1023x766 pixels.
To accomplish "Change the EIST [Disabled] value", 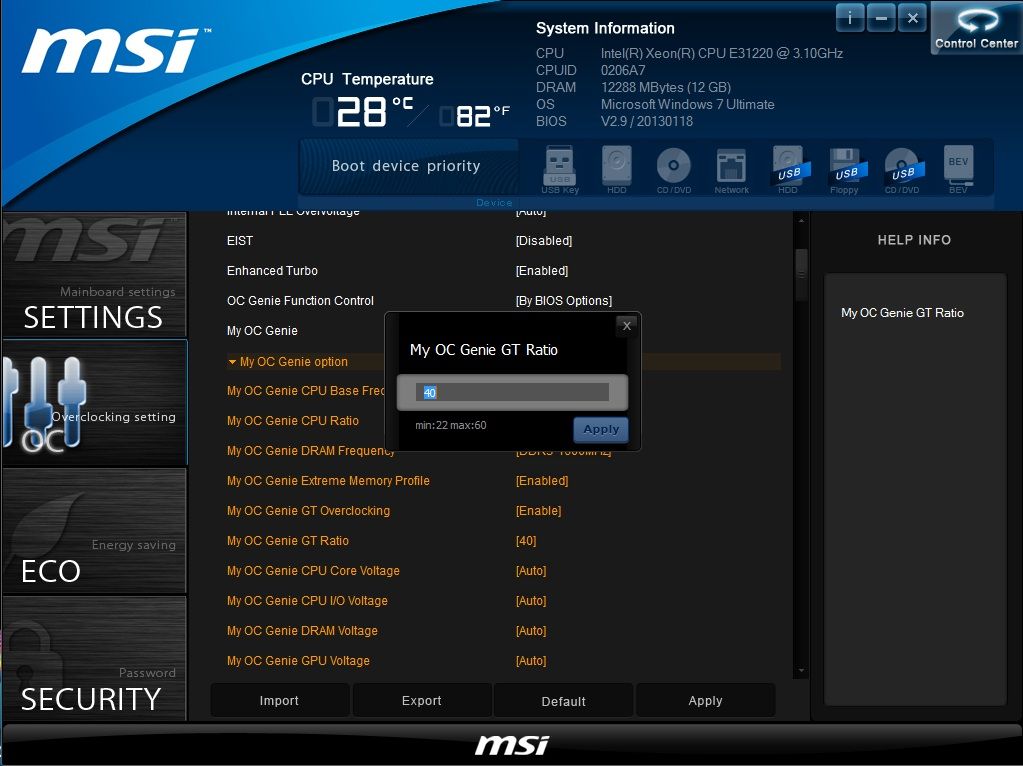I will click(543, 241).
